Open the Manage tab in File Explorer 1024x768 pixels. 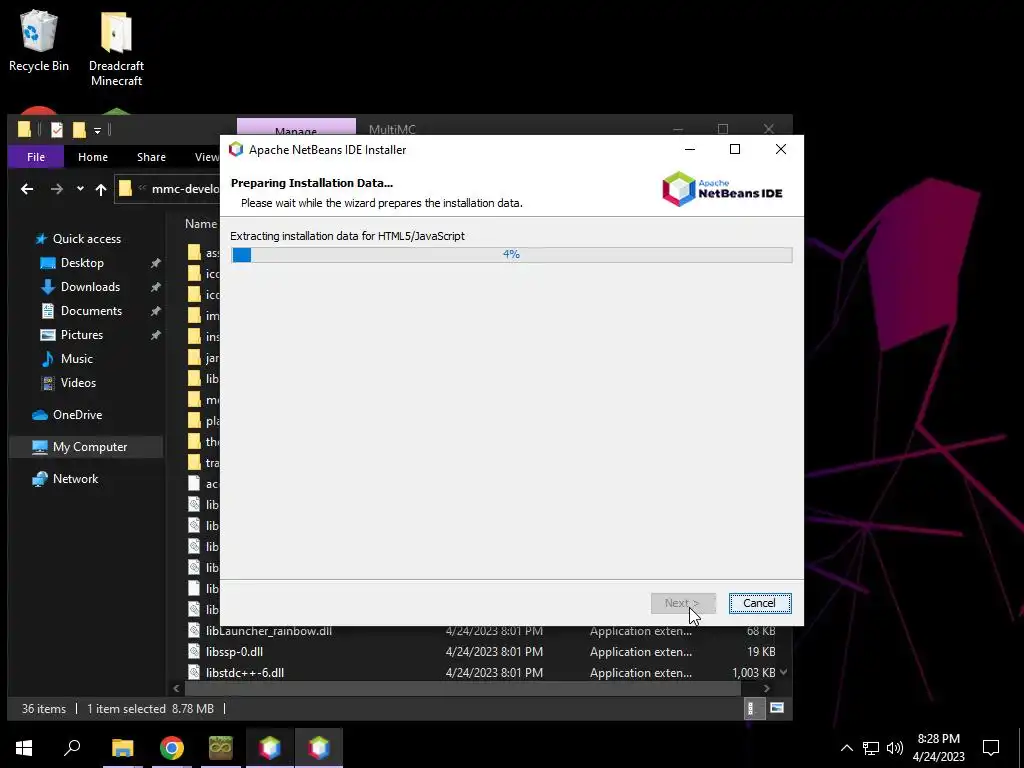[x=296, y=127]
